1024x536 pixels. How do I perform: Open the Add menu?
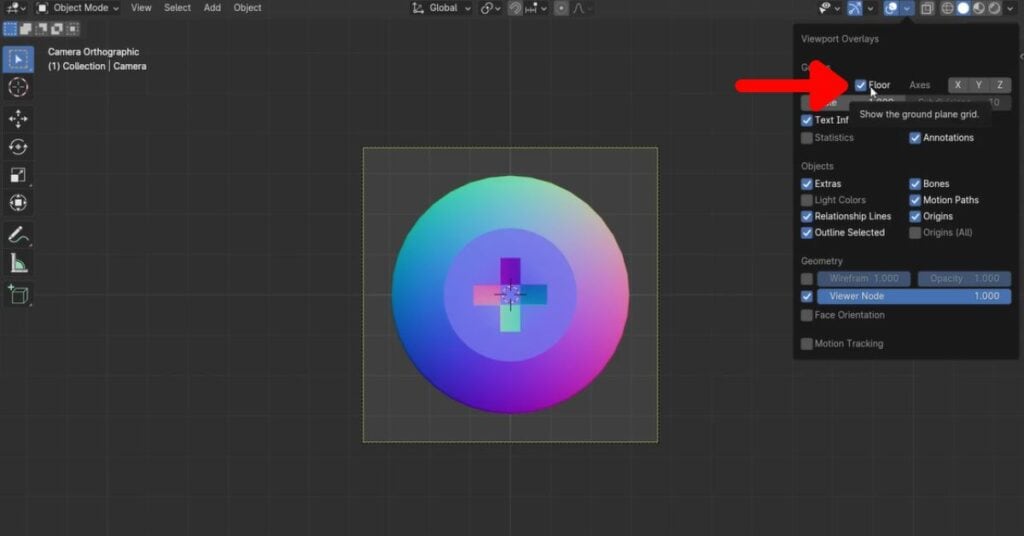coord(212,8)
